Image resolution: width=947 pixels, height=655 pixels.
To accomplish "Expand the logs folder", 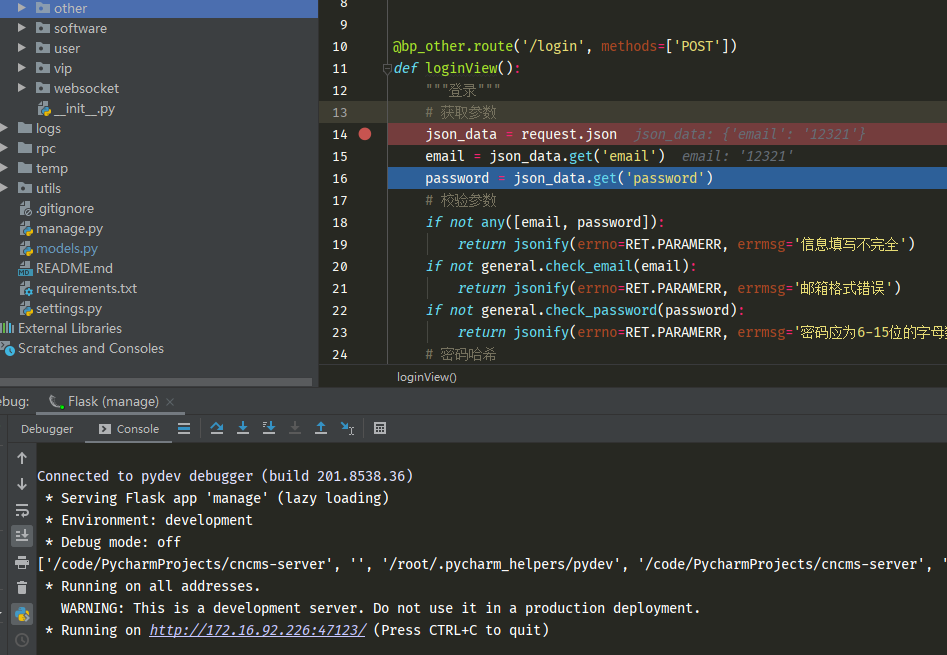I will 4,128.
